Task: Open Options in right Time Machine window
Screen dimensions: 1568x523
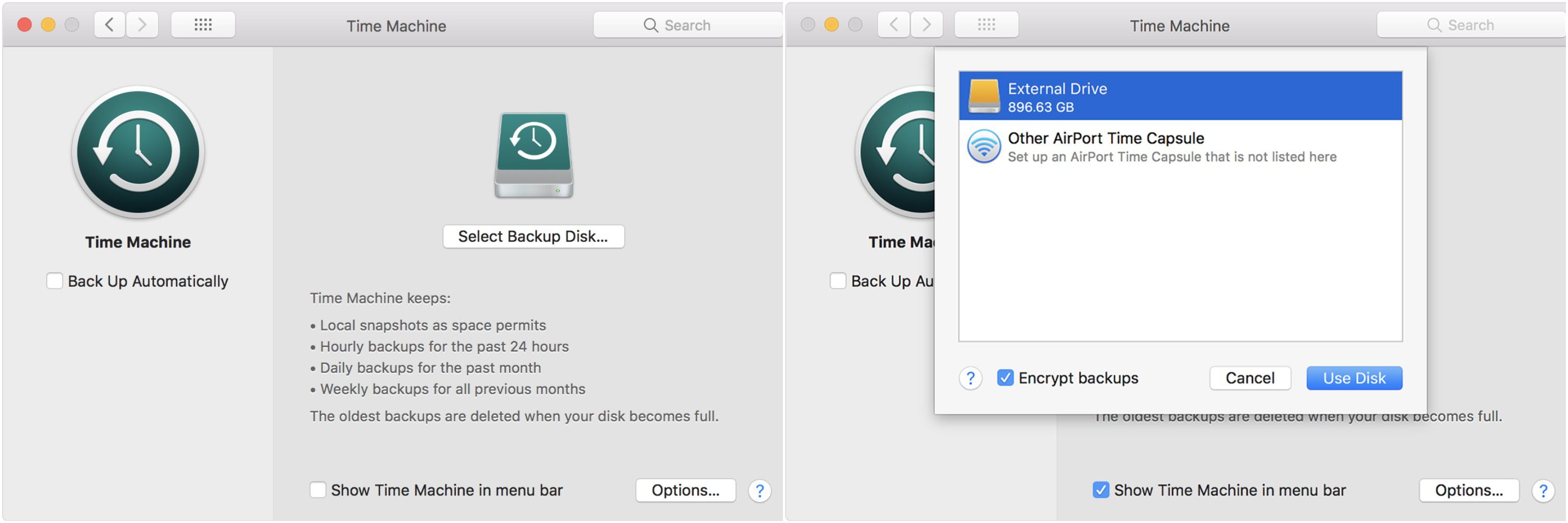Action: (1469, 490)
